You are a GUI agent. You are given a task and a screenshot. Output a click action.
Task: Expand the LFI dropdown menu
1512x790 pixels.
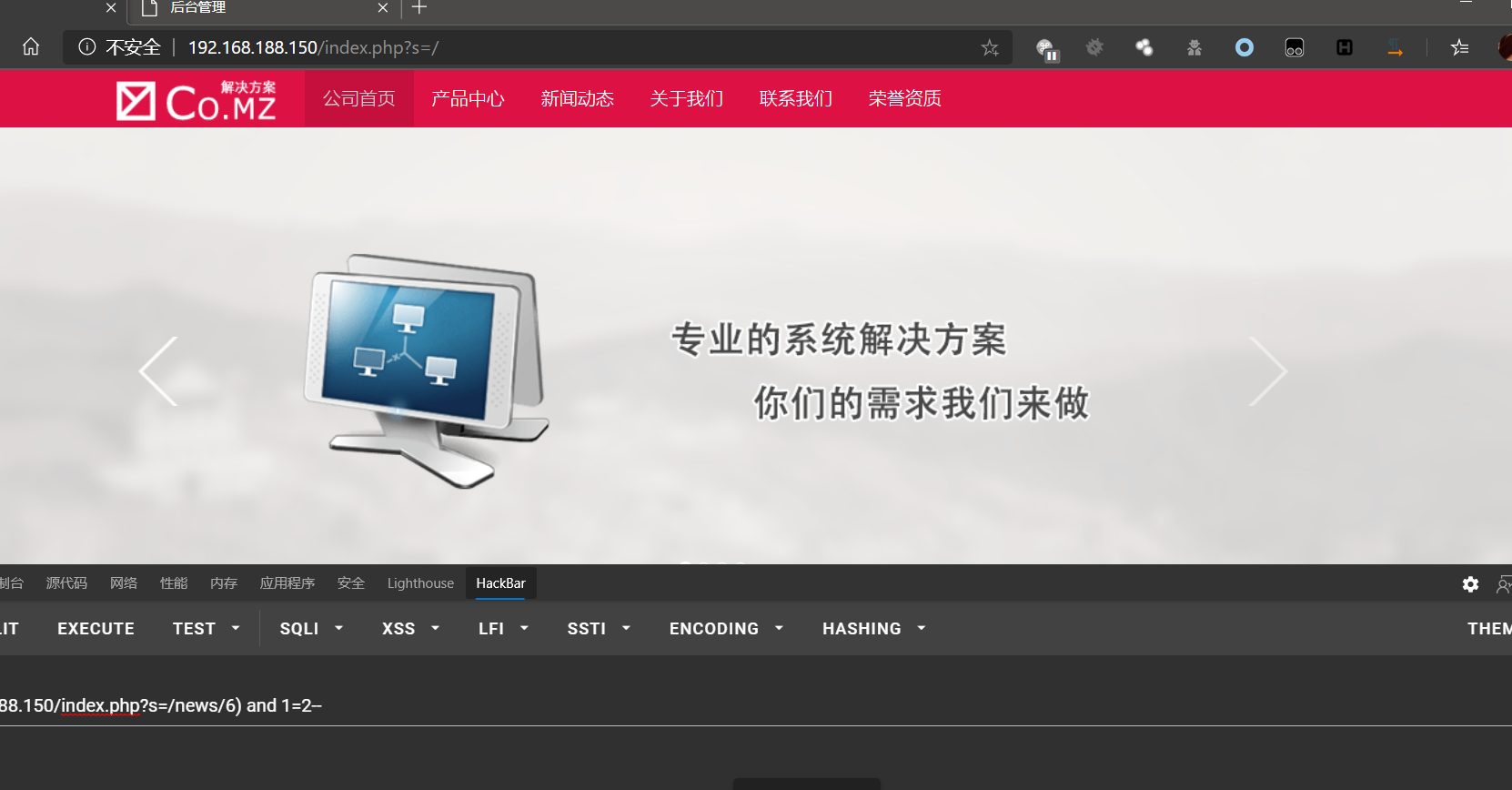coord(504,629)
